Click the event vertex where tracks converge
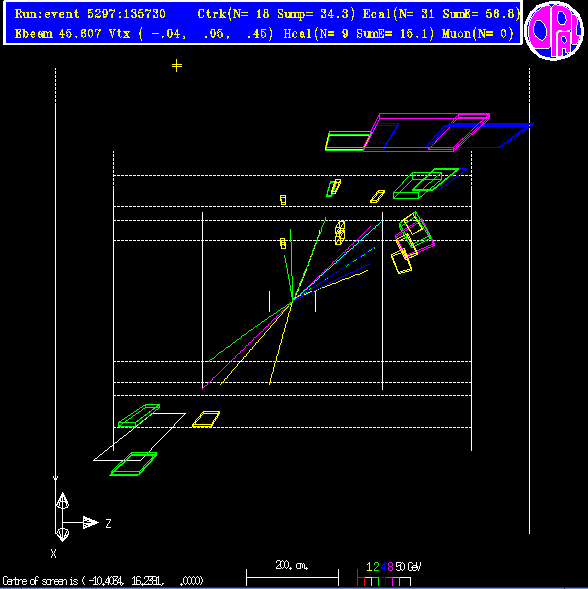The height and width of the screenshot is (589, 588). coord(292,301)
